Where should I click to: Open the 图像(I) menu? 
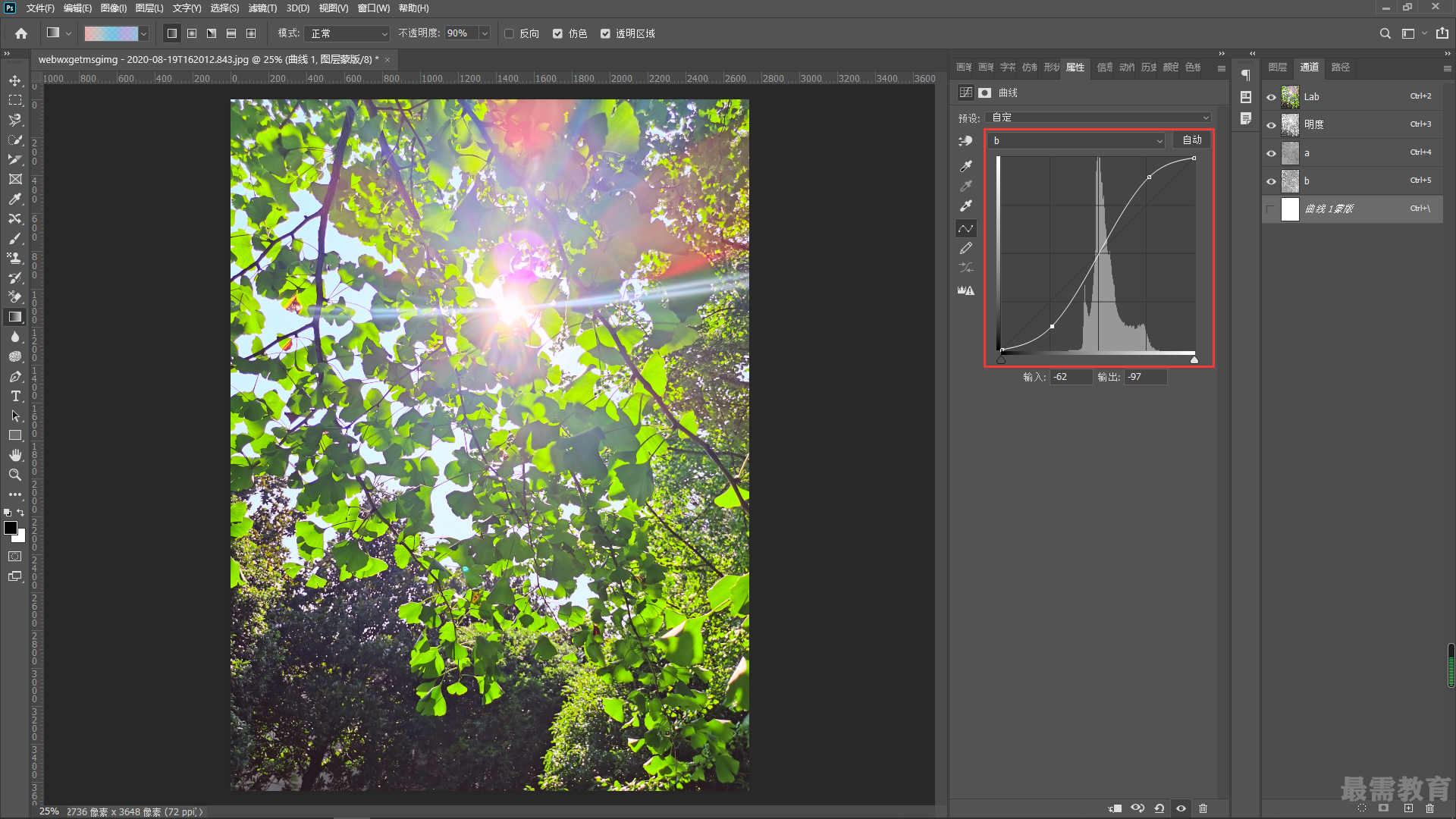[x=114, y=8]
